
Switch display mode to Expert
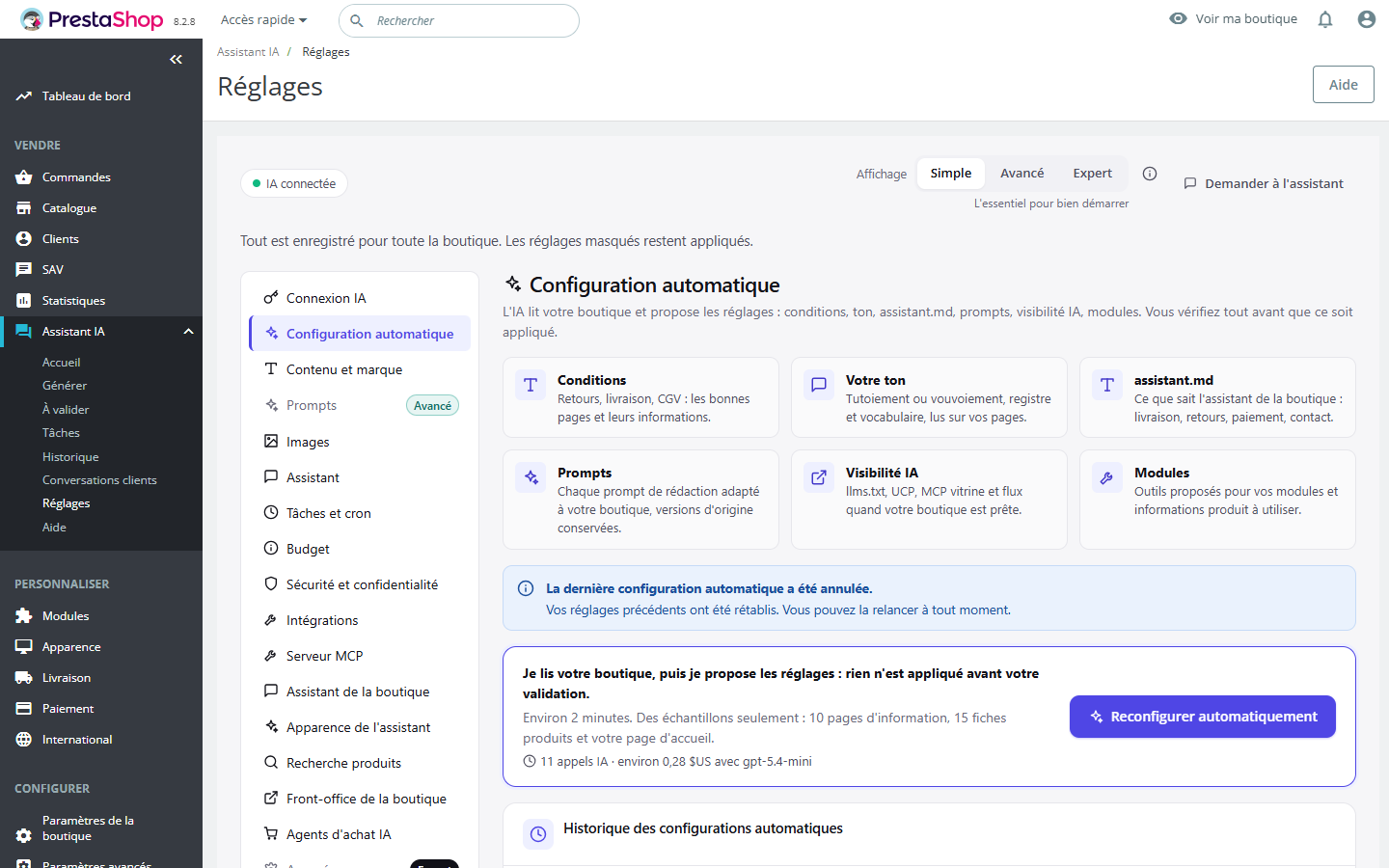click(x=1092, y=174)
